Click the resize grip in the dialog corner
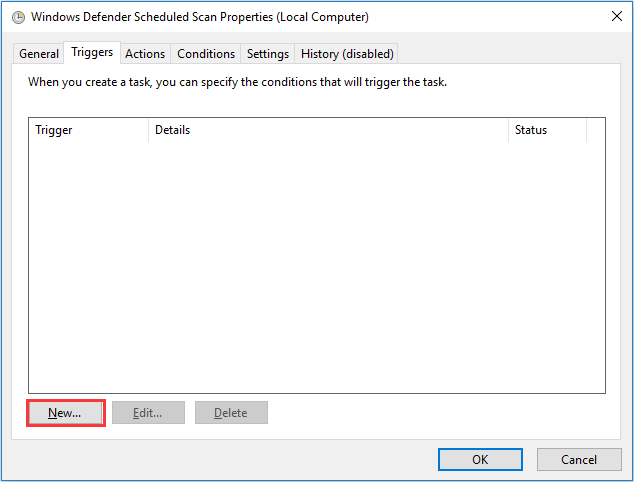Image resolution: width=634 pixels, height=482 pixels. [x=627, y=475]
